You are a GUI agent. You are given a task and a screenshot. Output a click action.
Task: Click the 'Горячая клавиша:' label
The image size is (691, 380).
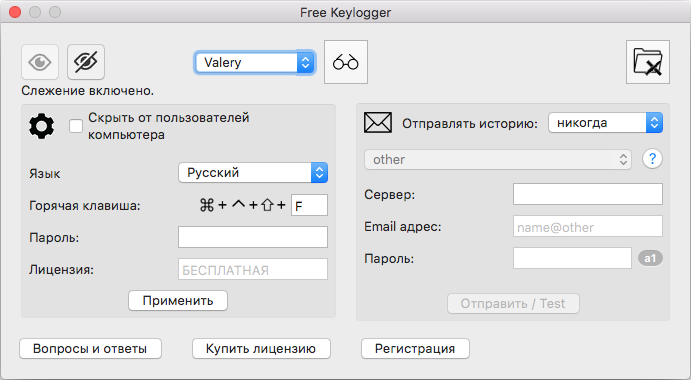[85, 206]
